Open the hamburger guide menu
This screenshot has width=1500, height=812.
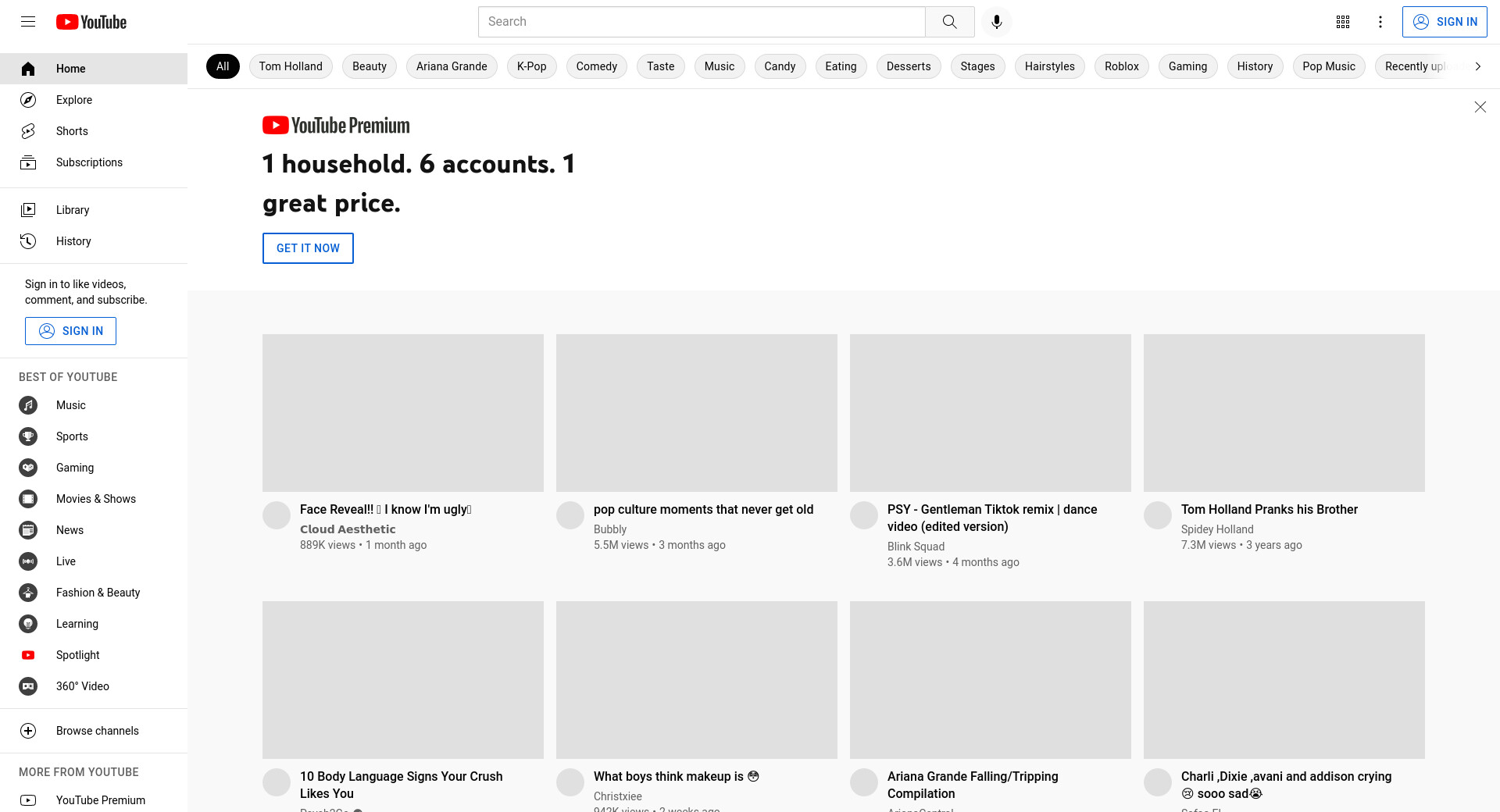pyautogui.click(x=28, y=22)
